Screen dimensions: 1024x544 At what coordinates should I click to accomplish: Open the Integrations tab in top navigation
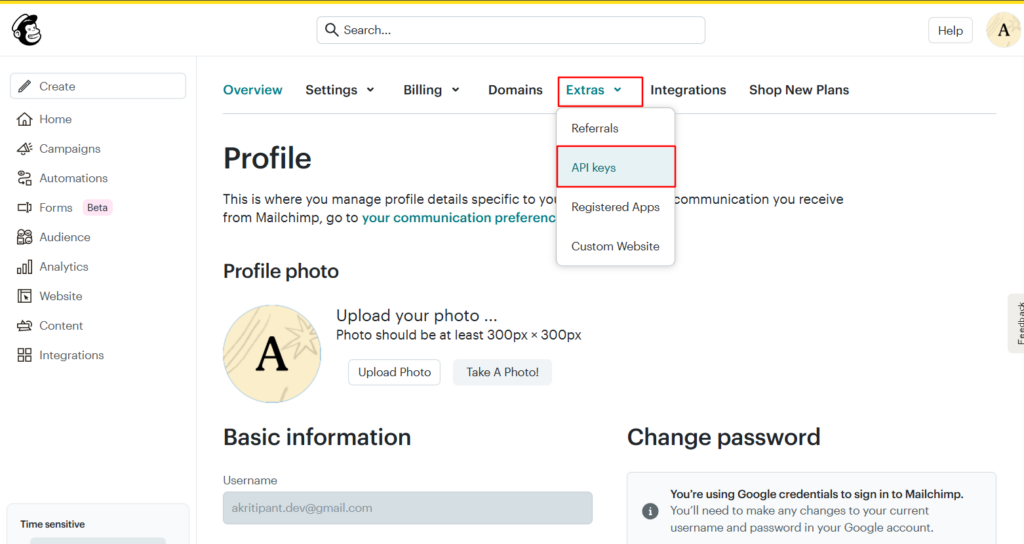688,90
